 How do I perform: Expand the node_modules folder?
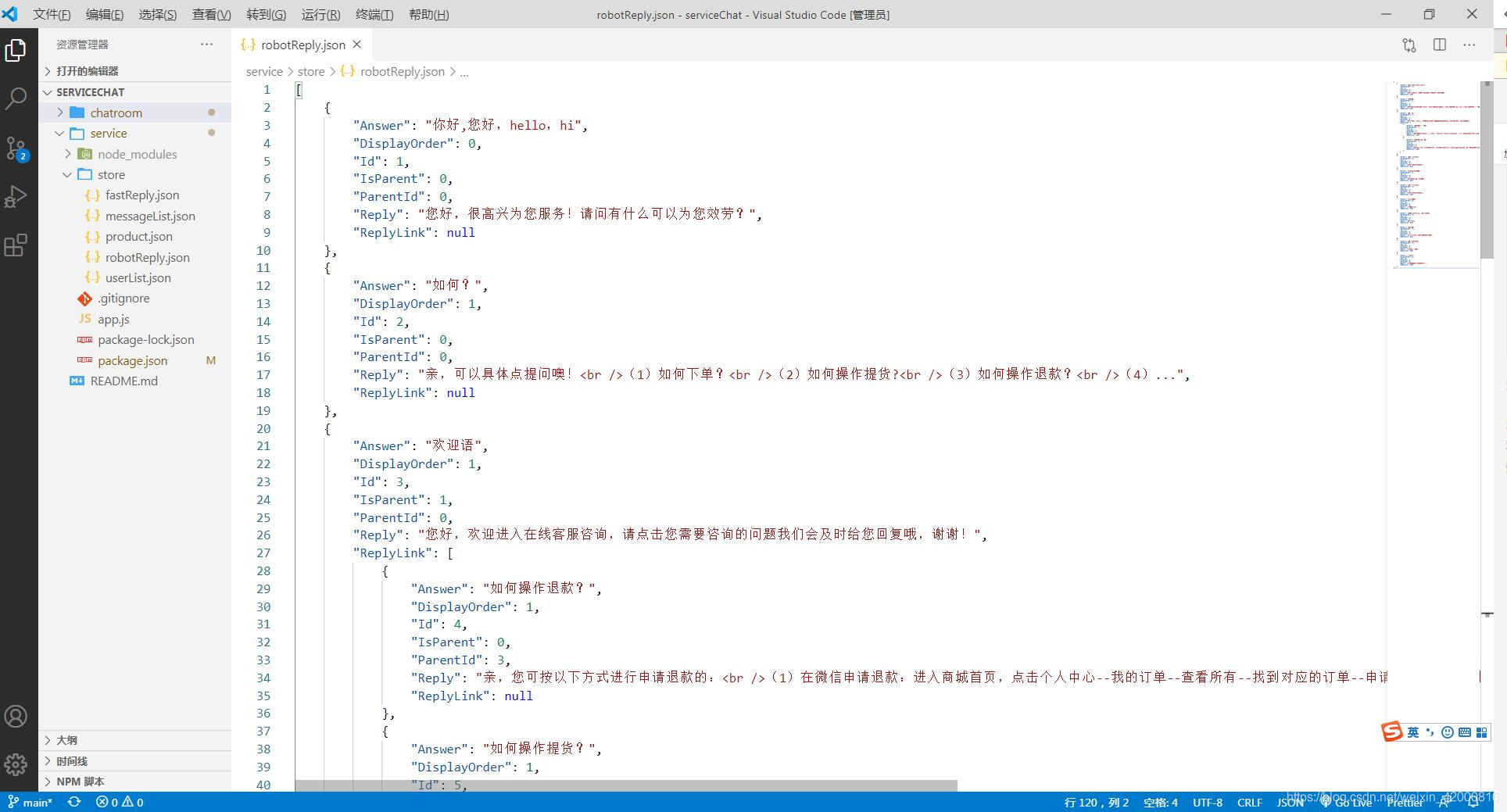(135, 154)
